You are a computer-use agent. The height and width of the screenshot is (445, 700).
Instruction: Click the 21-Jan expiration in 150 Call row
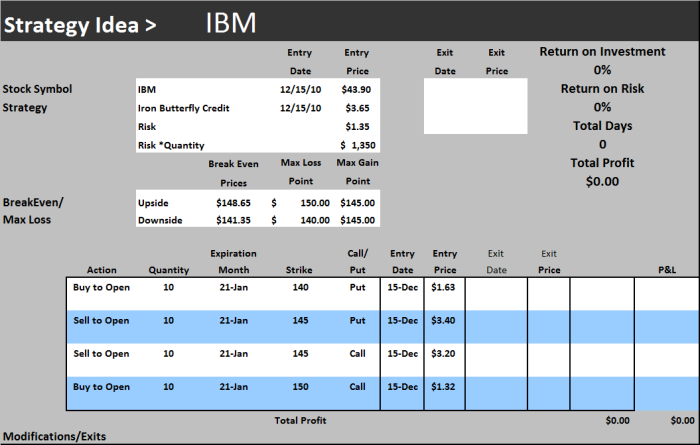(x=233, y=387)
